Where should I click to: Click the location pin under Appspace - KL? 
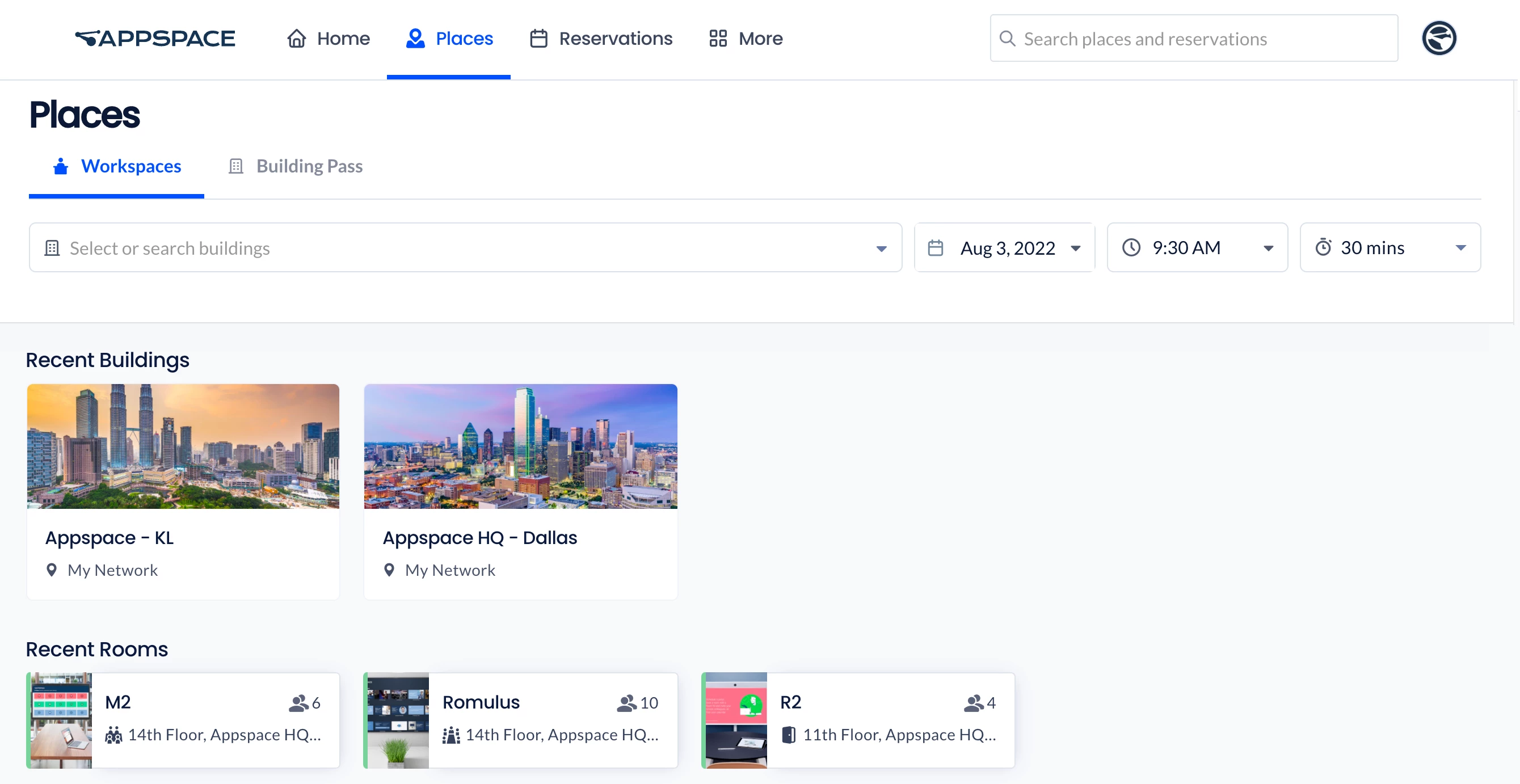[x=52, y=570]
